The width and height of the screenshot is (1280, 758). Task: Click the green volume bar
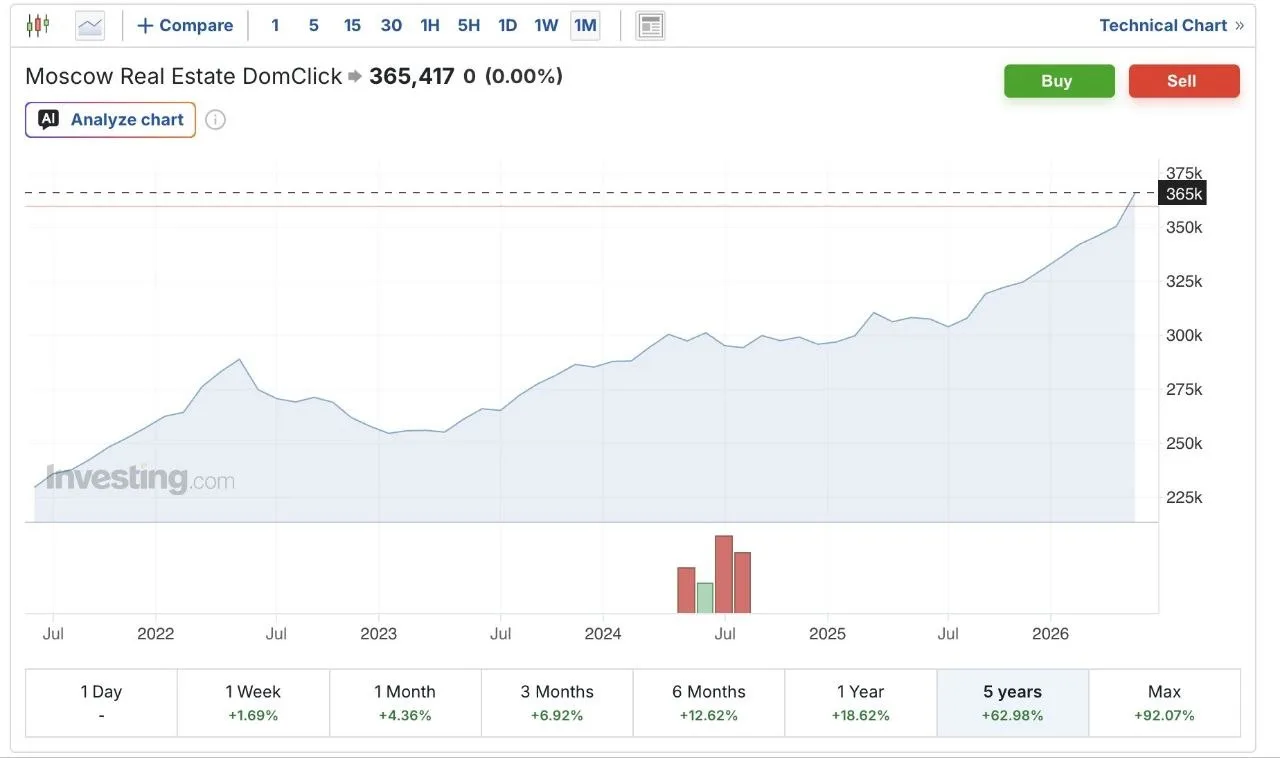(x=705, y=597)
